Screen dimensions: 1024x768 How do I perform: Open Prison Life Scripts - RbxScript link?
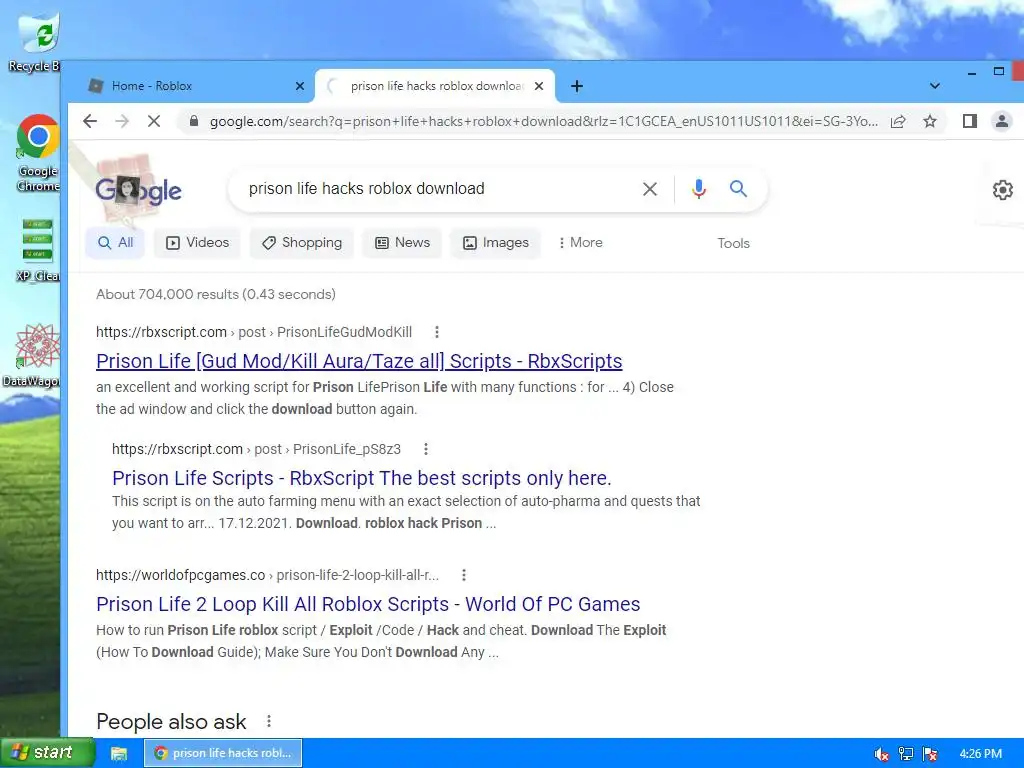pyautogui.click(x=362, y=478)
